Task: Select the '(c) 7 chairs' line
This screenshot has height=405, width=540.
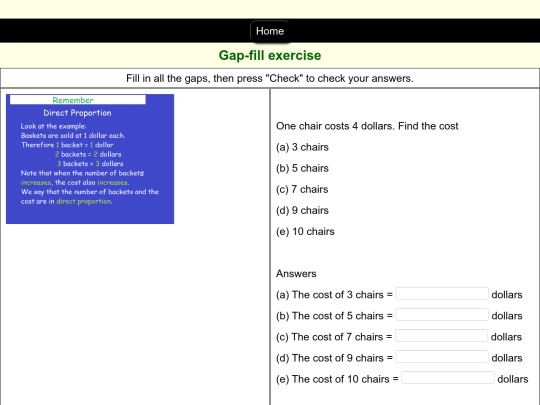Action: point(302,189)
